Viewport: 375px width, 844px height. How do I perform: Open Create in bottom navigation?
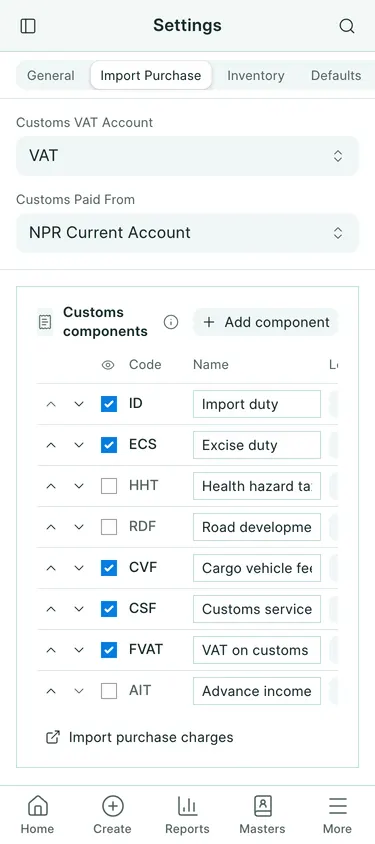click(x=112, y=815)
